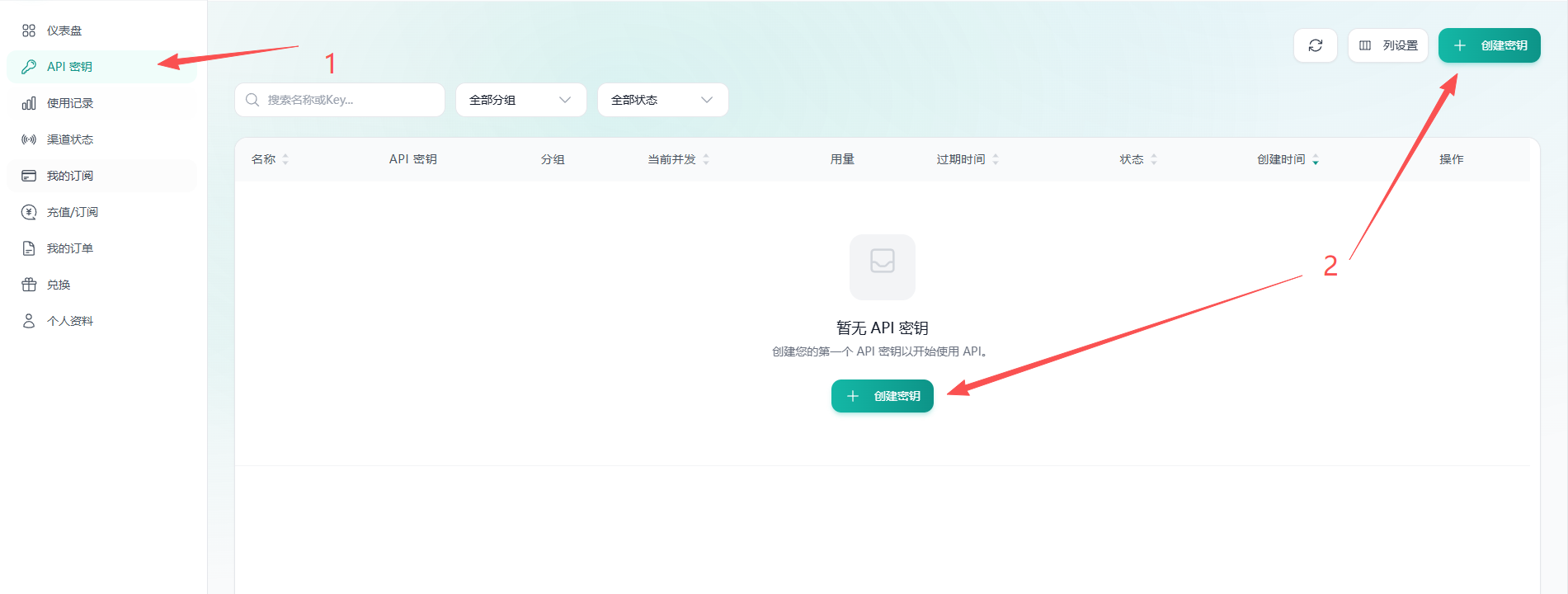
Task: Sort by 状态 column
Action: [x=1138, y=159]
